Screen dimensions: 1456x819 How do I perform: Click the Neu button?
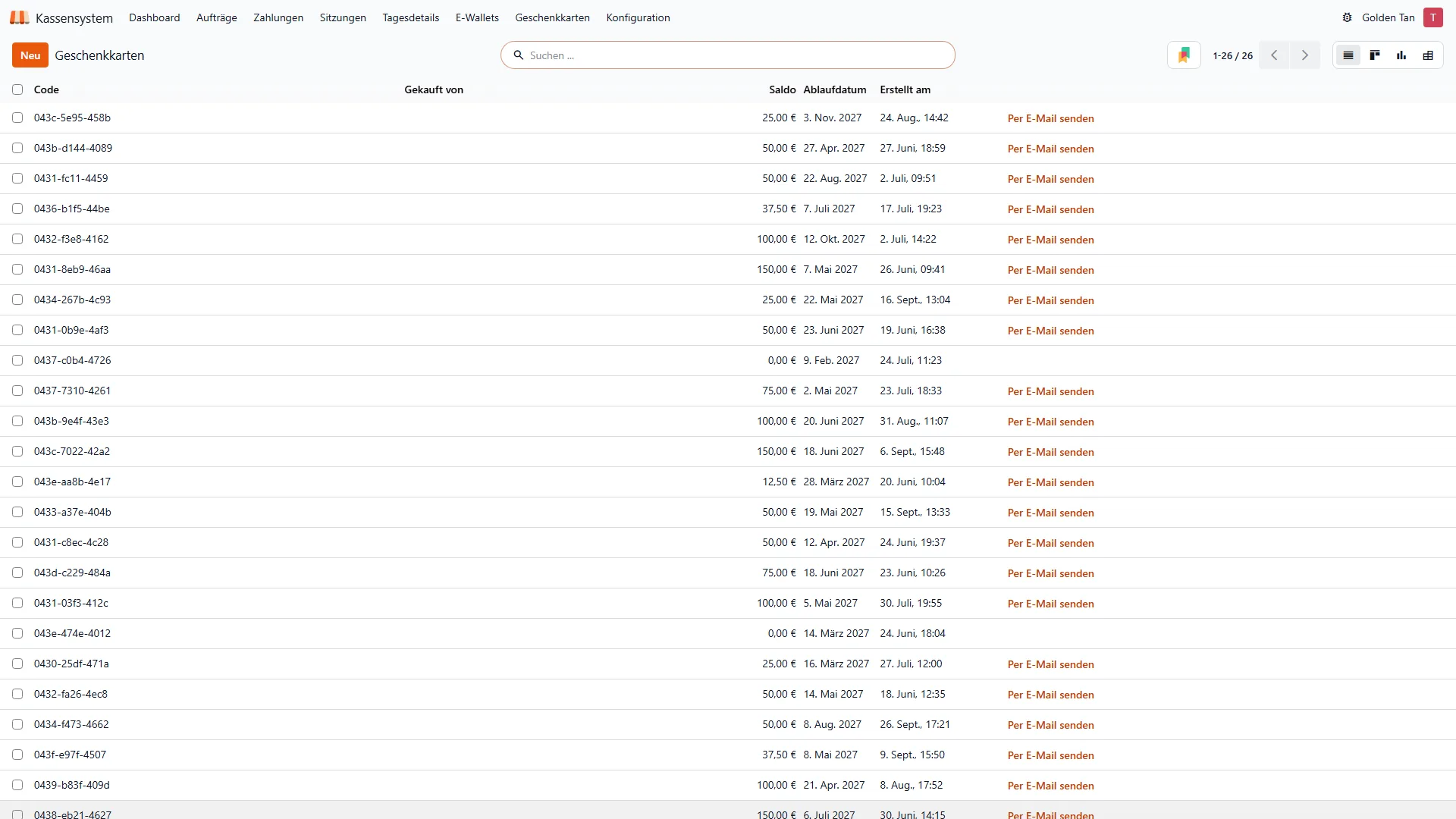pyautogui.click(x=30, y=55)
